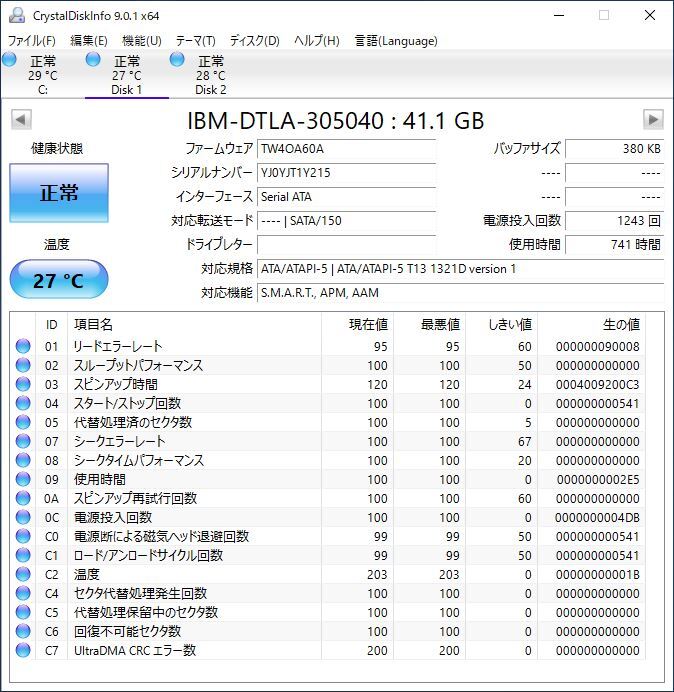This screenshot has width=674, height=692.
Task: Click status orb for attribute C7
Action: [23, 650]
